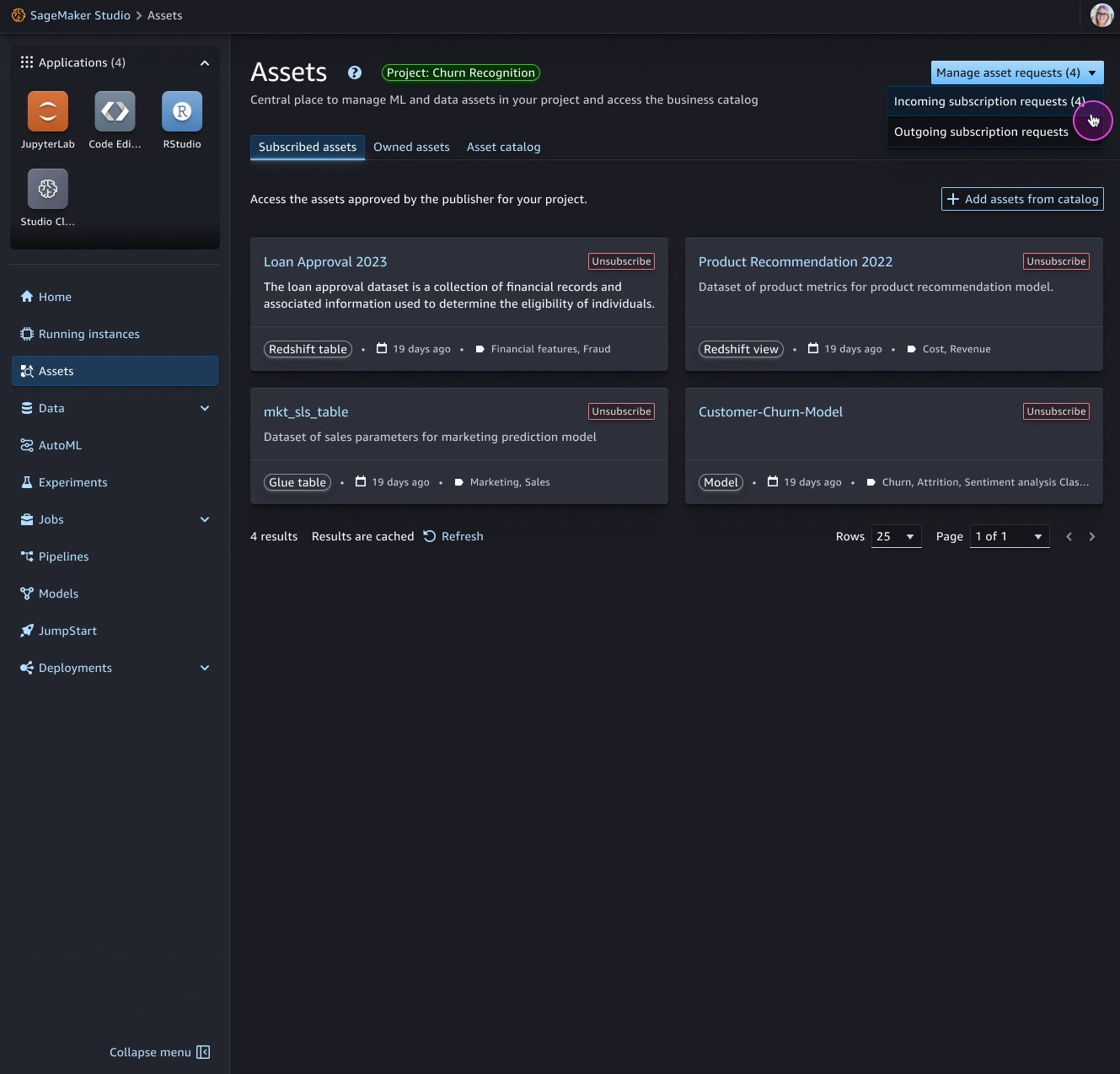
Task: Expand the Deployments sidebar section
Action: pos(205,668)
